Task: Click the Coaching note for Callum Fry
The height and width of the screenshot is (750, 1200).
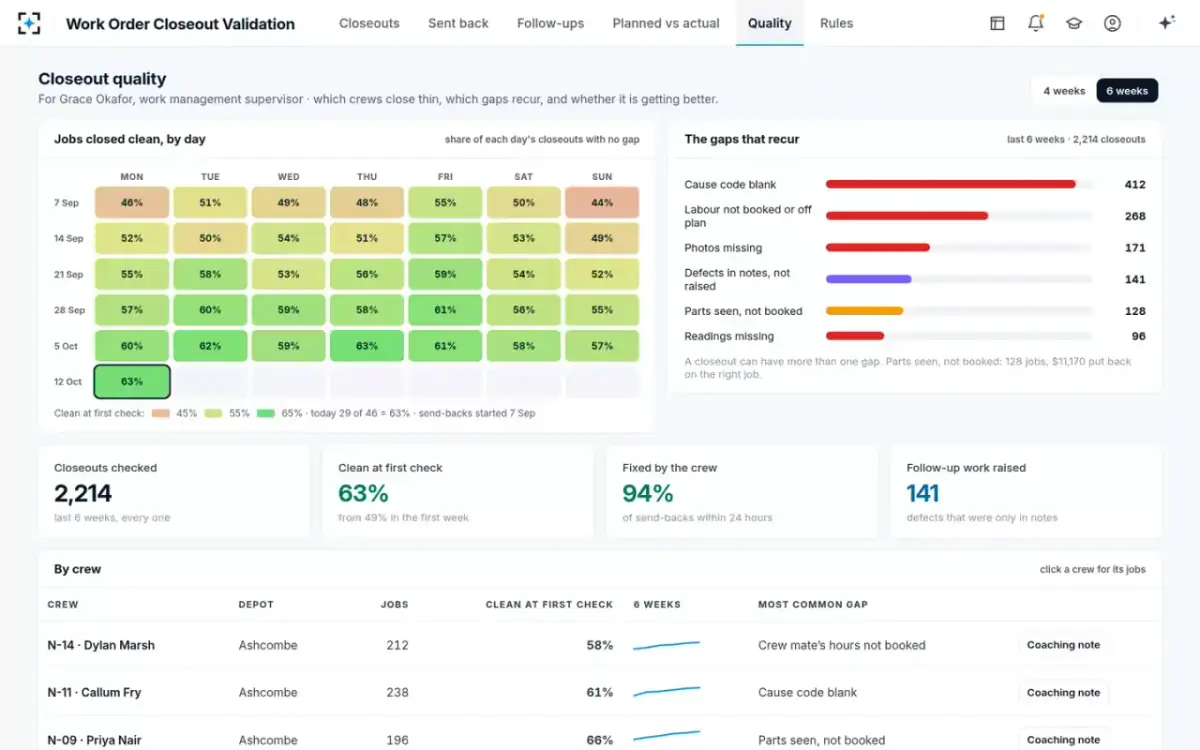Action: coord(1063,692)
